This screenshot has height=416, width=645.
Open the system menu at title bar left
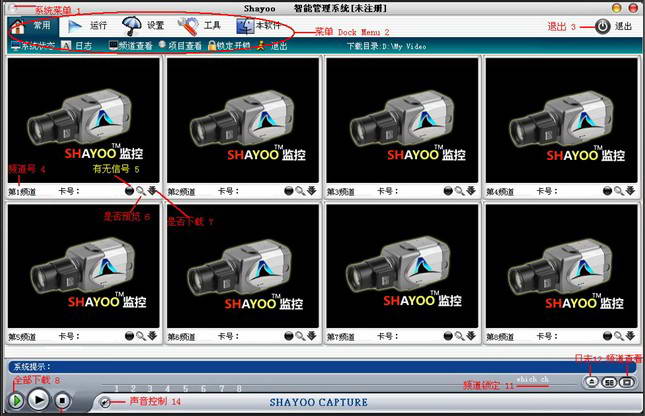(13, 8)
